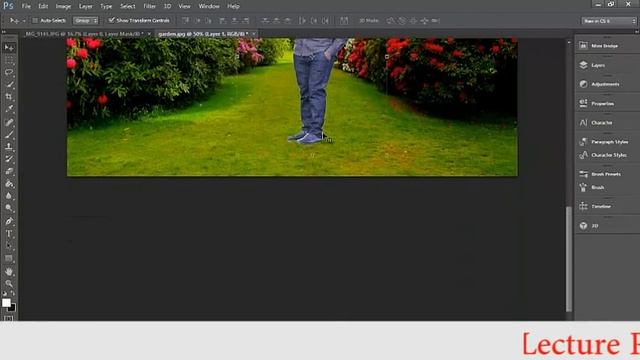Open the Layer menu
The width and height of the screenshot is (640, 360).
(86, 6)
